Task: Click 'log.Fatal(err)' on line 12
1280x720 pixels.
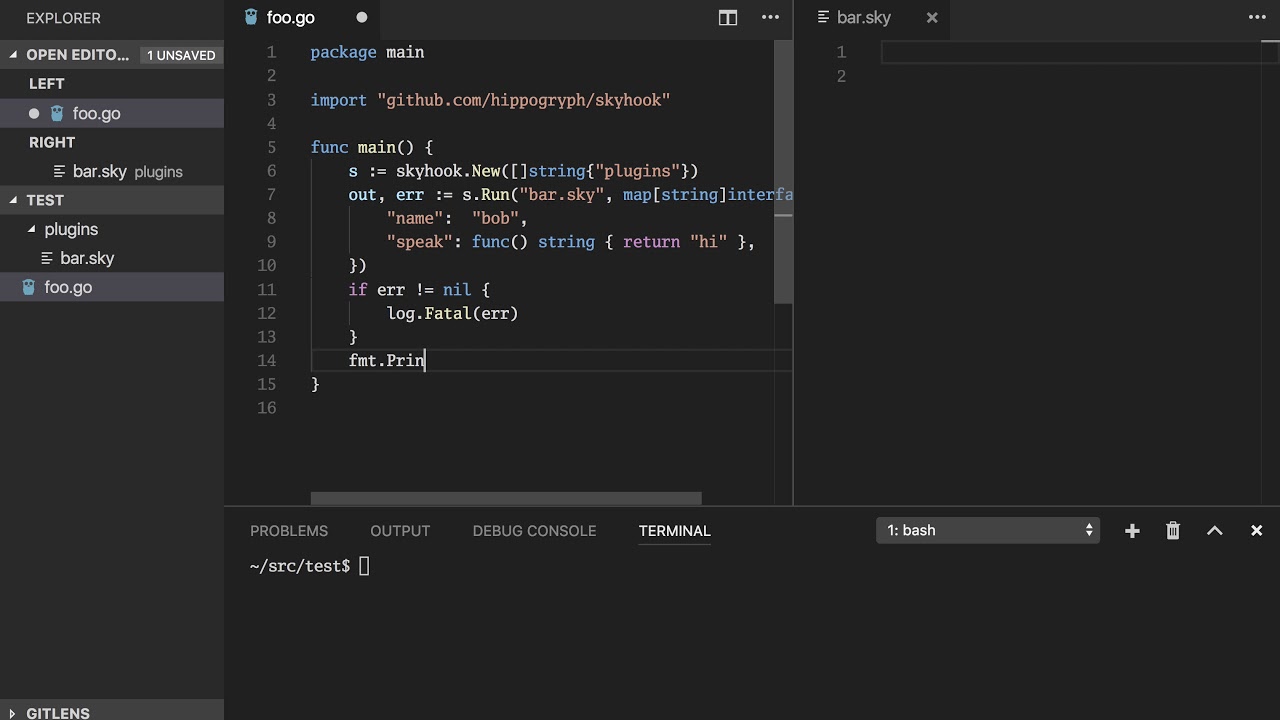Action: [452, 313]
